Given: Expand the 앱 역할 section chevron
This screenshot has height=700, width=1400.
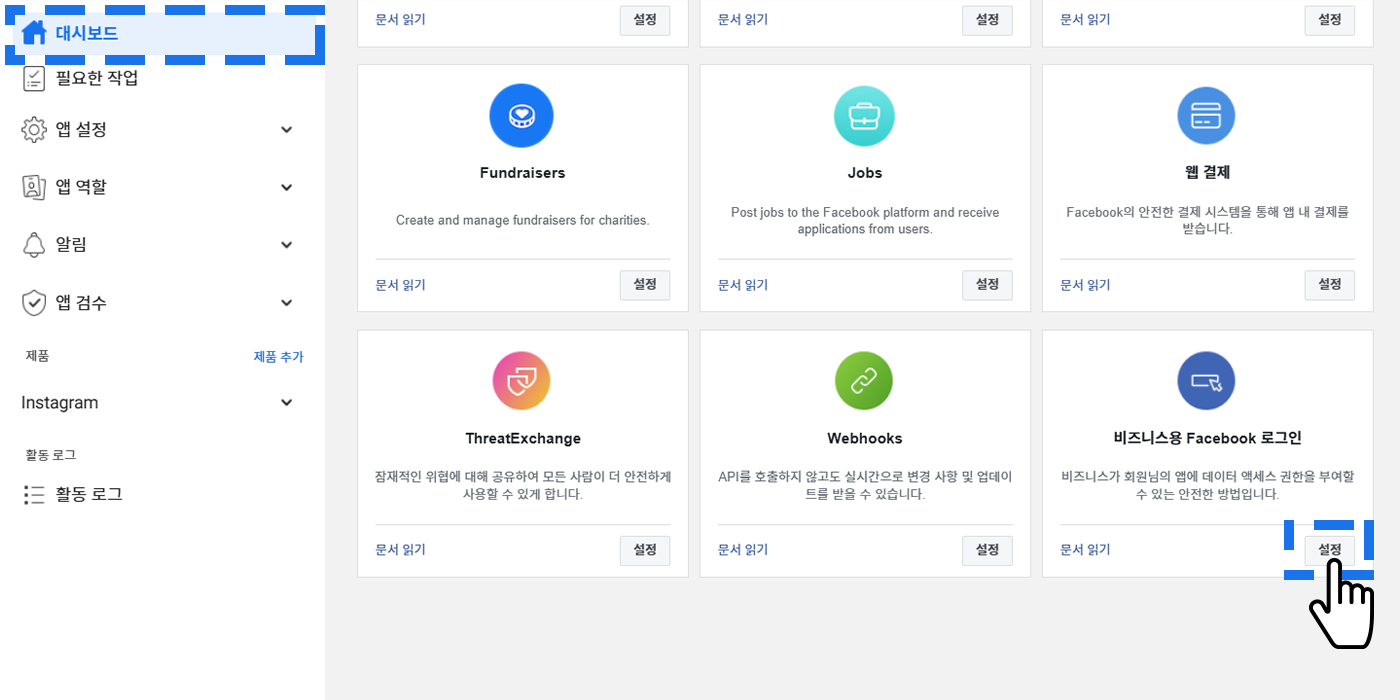Looking at the screenshot, I should pyautogui.click(x=287, y=187).
